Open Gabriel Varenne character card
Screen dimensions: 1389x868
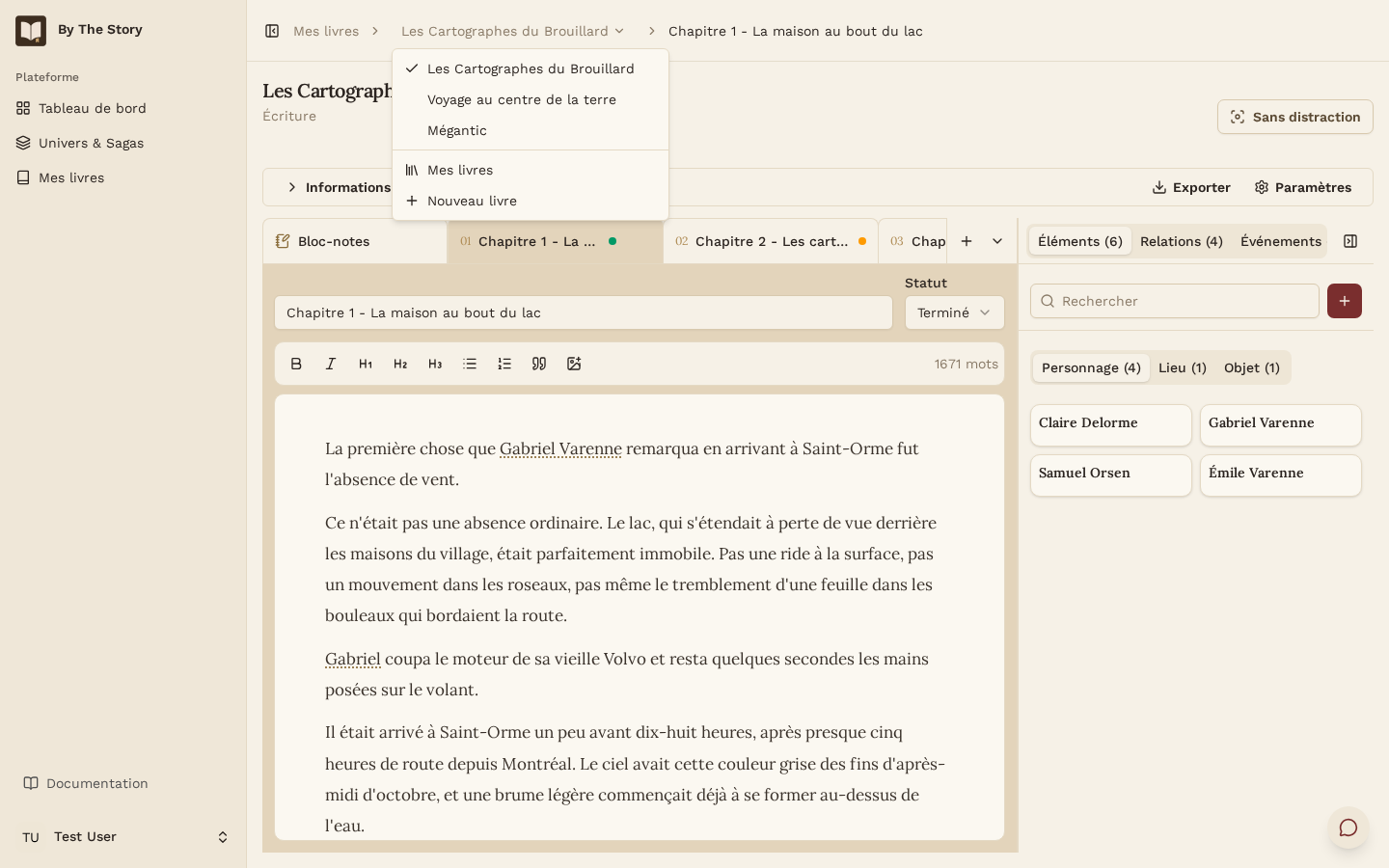pyautogui.click(x=1281, y=425)
